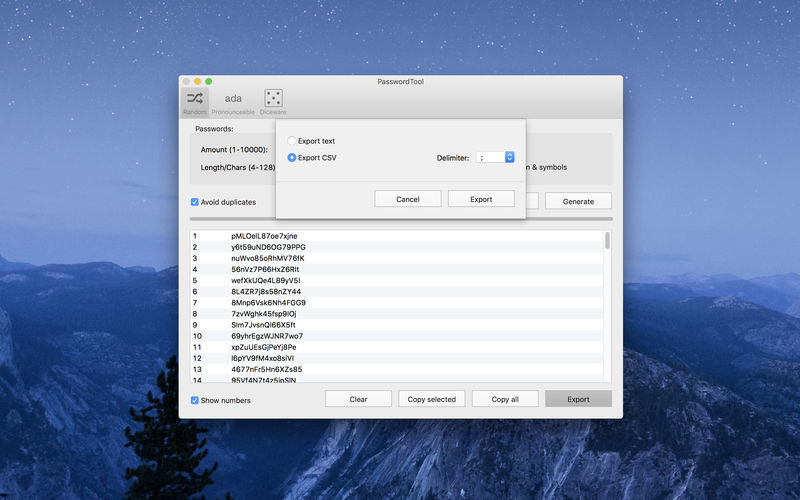800x500 pixels.
Task: Click Cancel in the export sheet
Action: [x=408, y=199]
